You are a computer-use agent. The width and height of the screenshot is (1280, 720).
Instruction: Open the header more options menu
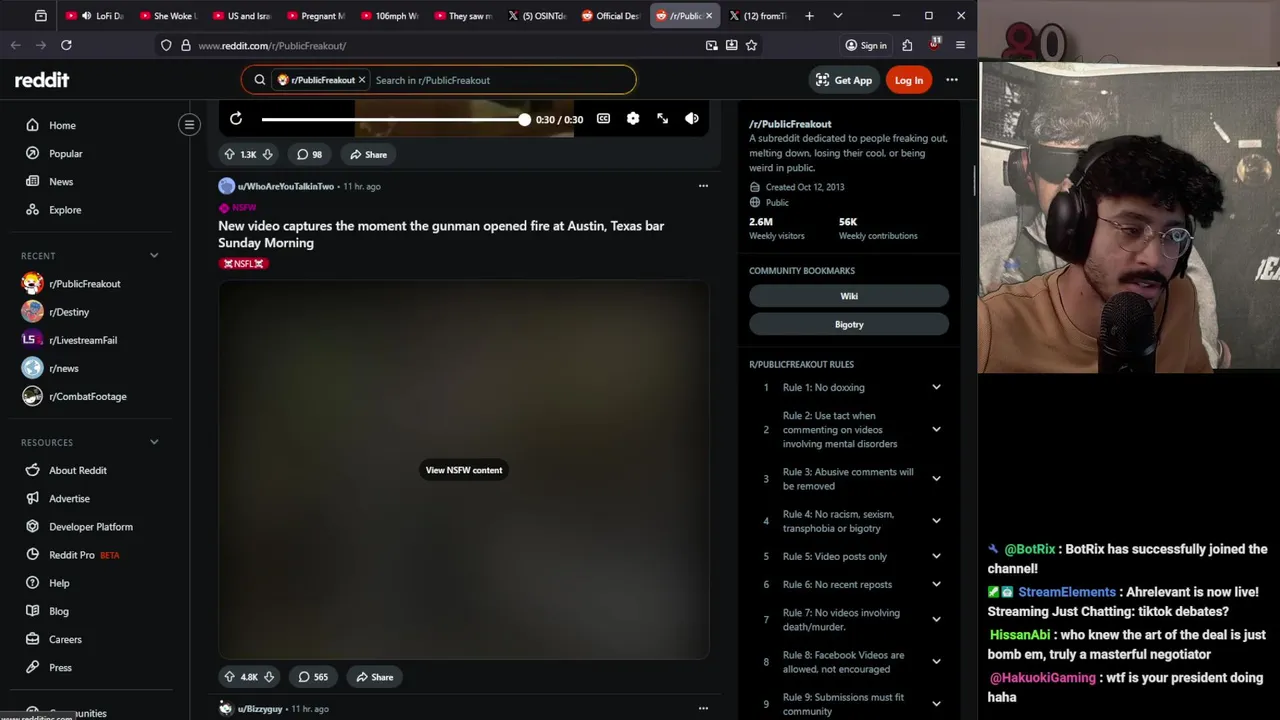[x=952, y=80]
